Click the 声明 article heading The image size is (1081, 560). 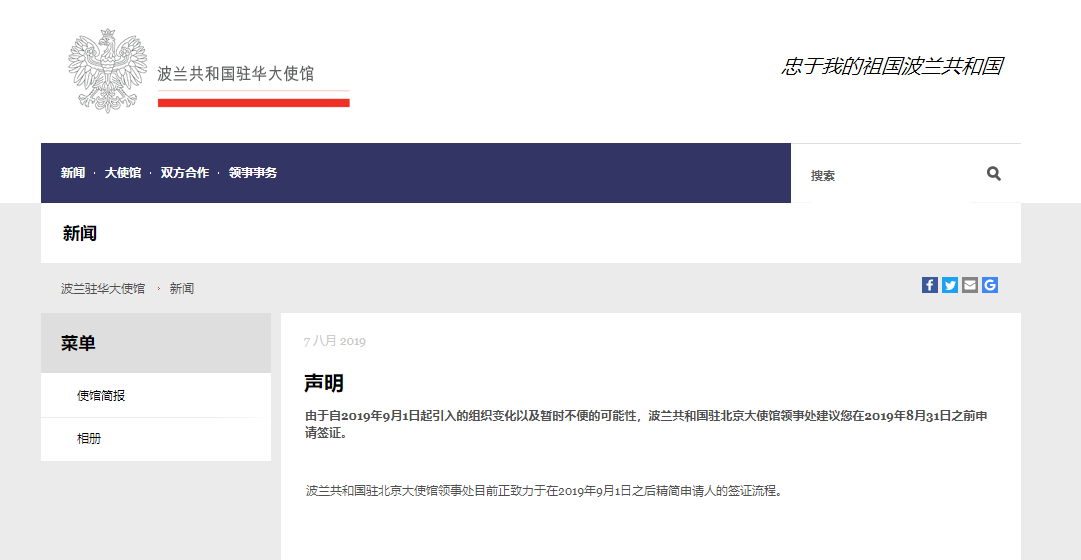324,383
